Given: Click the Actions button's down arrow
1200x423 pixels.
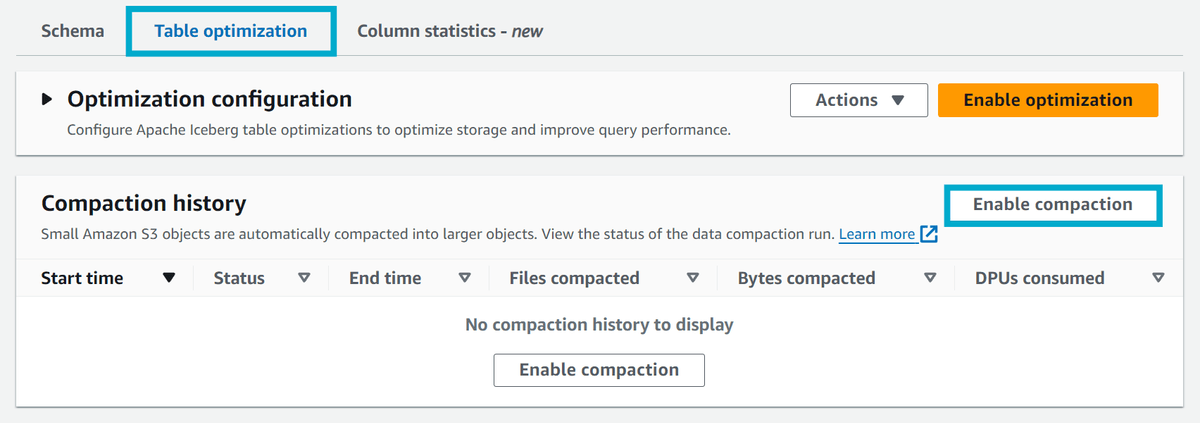Looking at the screenshot, I should (x=897, y=100).
